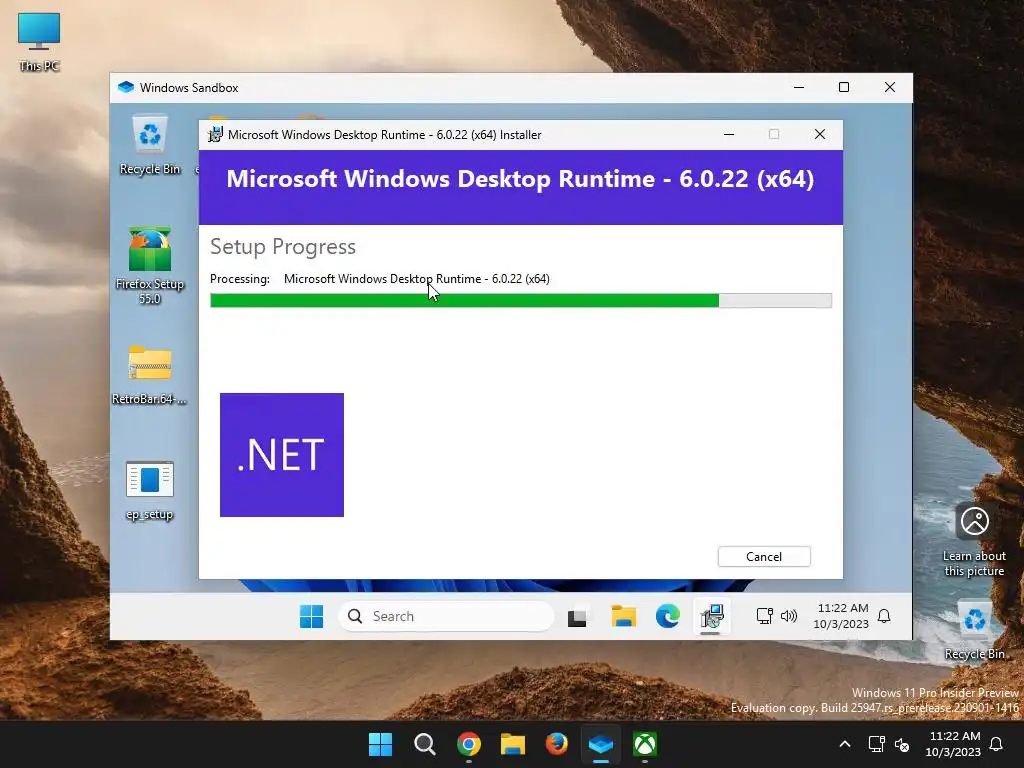Click the host network tray icon

tap(876, 744)
